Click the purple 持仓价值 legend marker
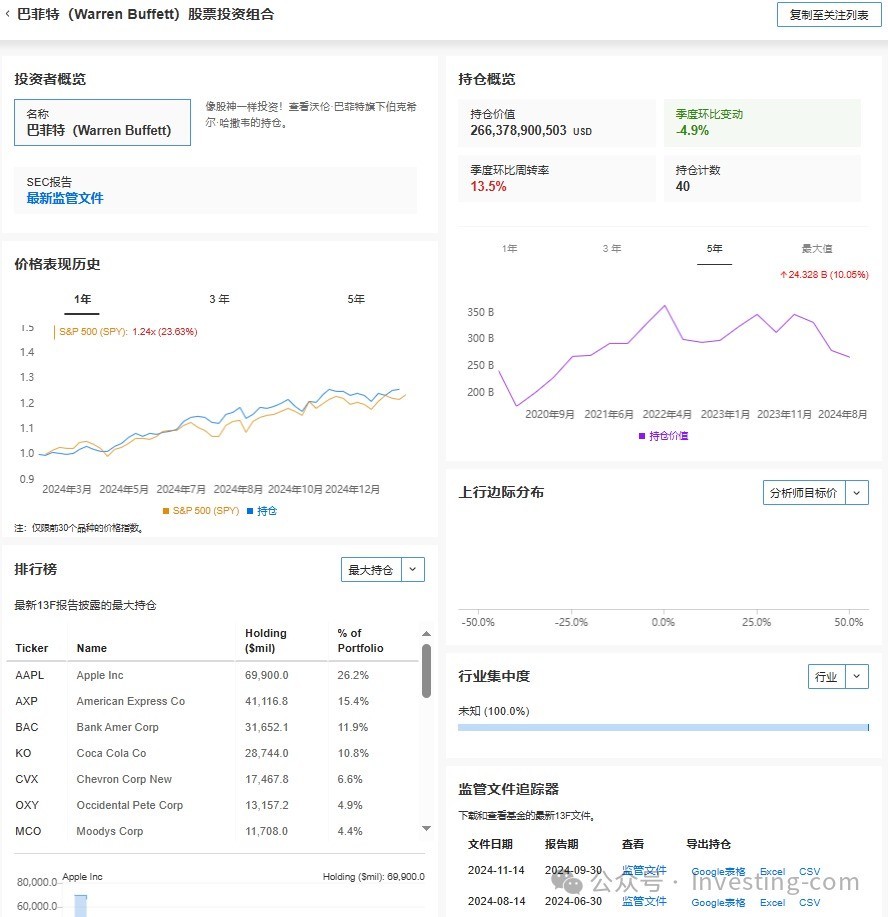This screenshot has height=917, width=888. point(642,436)
